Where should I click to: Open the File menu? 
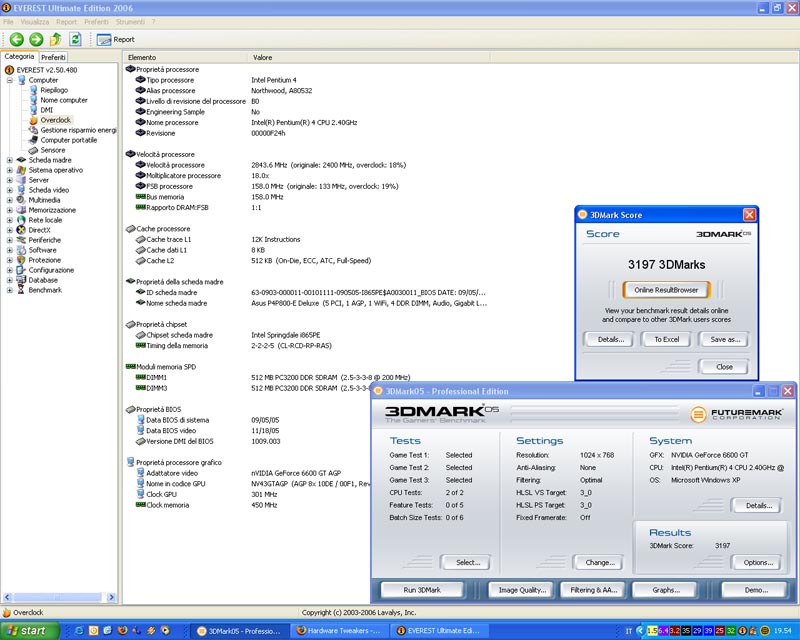(x=8, y=22)
